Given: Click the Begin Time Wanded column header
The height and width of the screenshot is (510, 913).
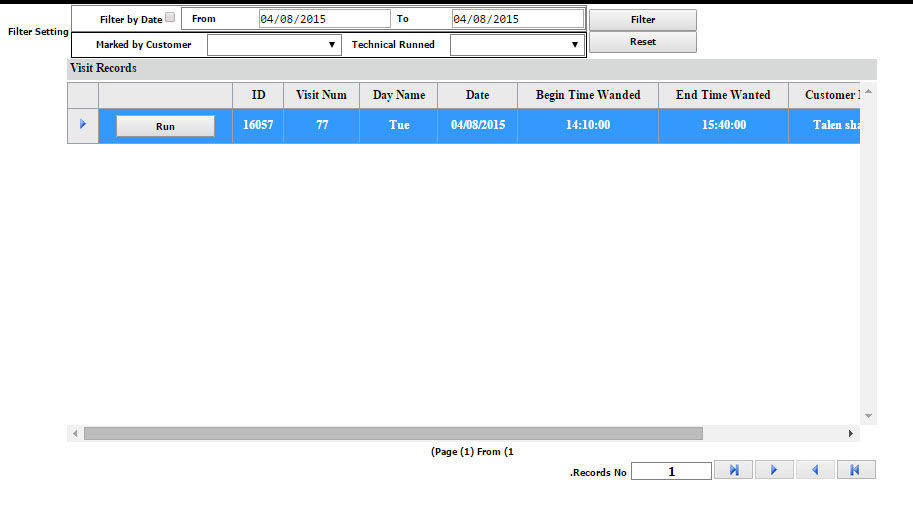Looking at the screenshot, I should point(587,95).
